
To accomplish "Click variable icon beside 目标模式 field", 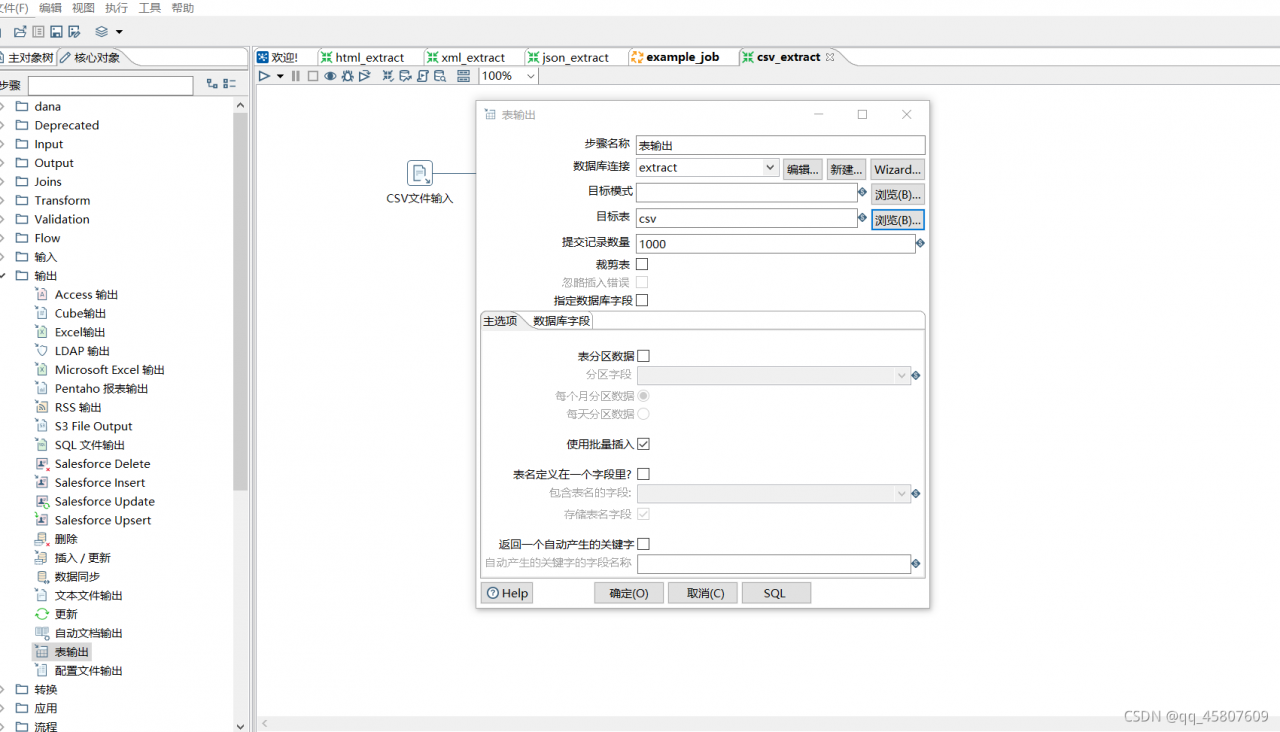I will [862, 192].
